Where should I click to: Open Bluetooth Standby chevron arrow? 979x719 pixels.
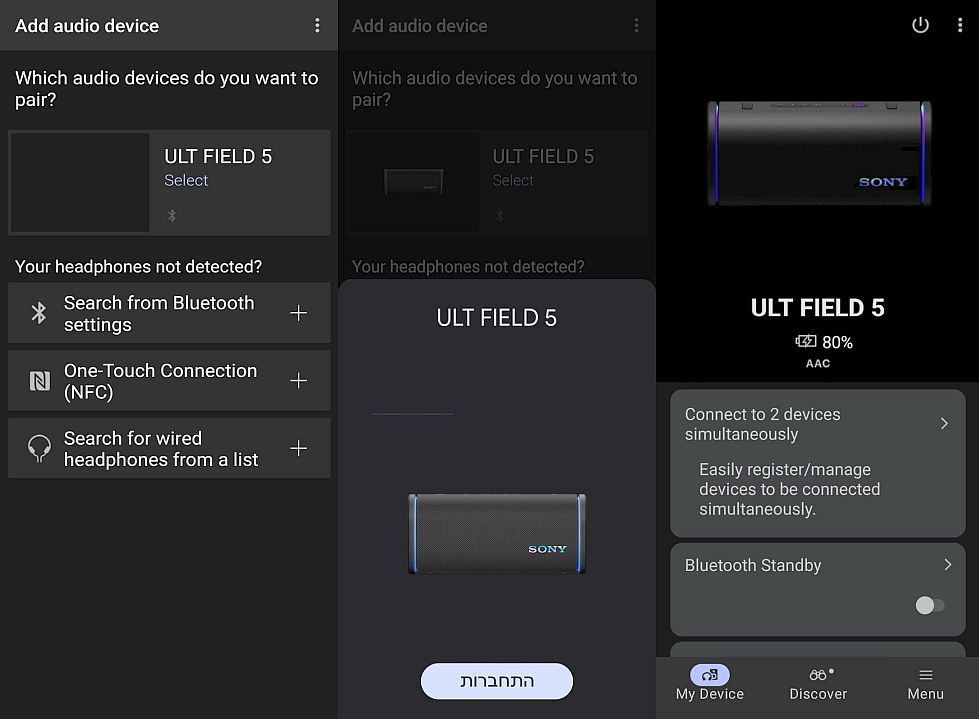point(947,565)
